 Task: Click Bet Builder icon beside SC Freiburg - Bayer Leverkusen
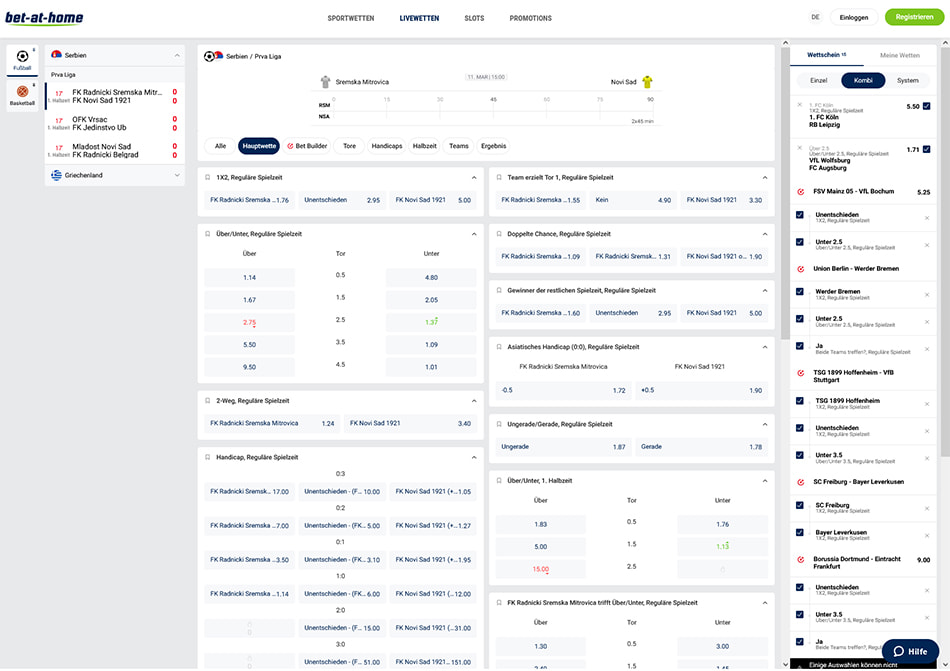coord(800,482)
